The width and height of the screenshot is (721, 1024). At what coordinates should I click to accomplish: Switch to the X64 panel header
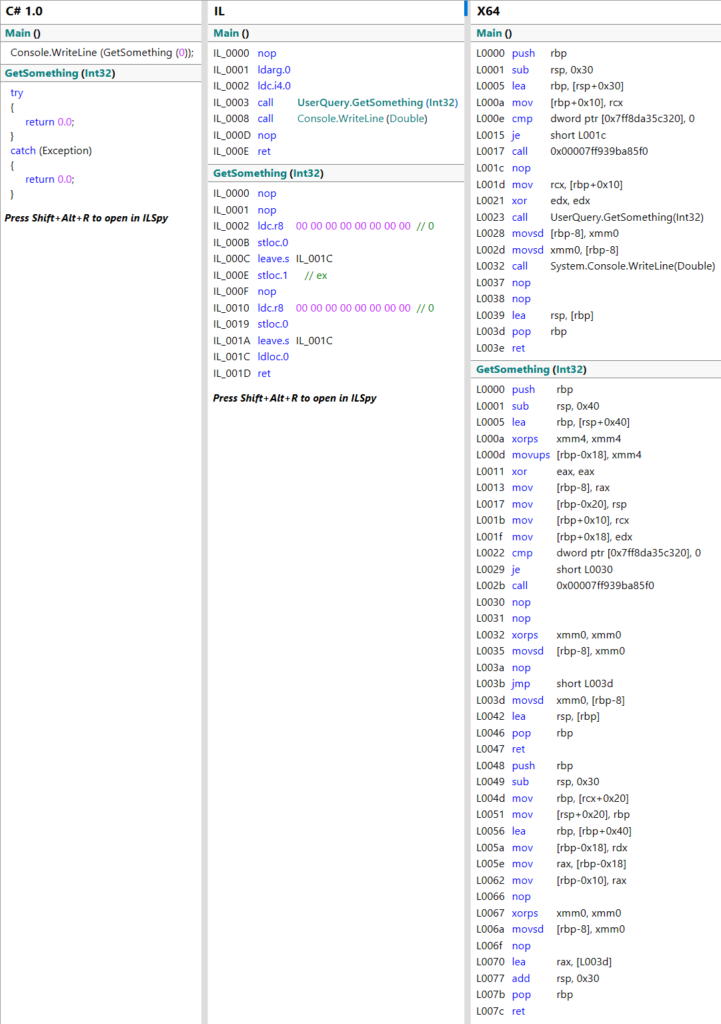coord(488,11)
